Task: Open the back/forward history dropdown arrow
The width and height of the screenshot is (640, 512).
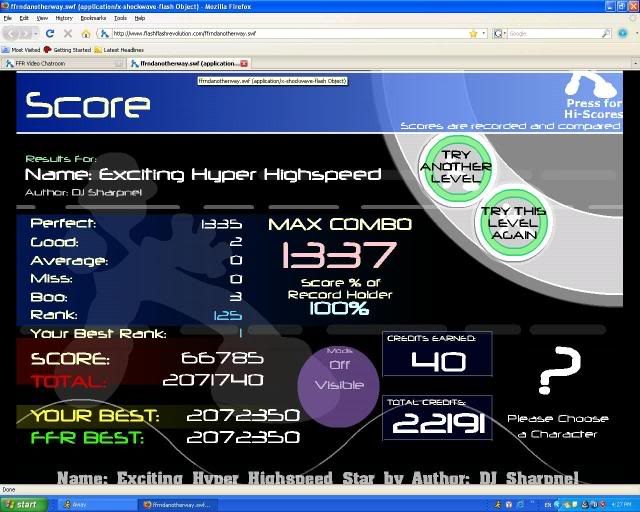Action: pyautogui.click(x=36, y=33)
